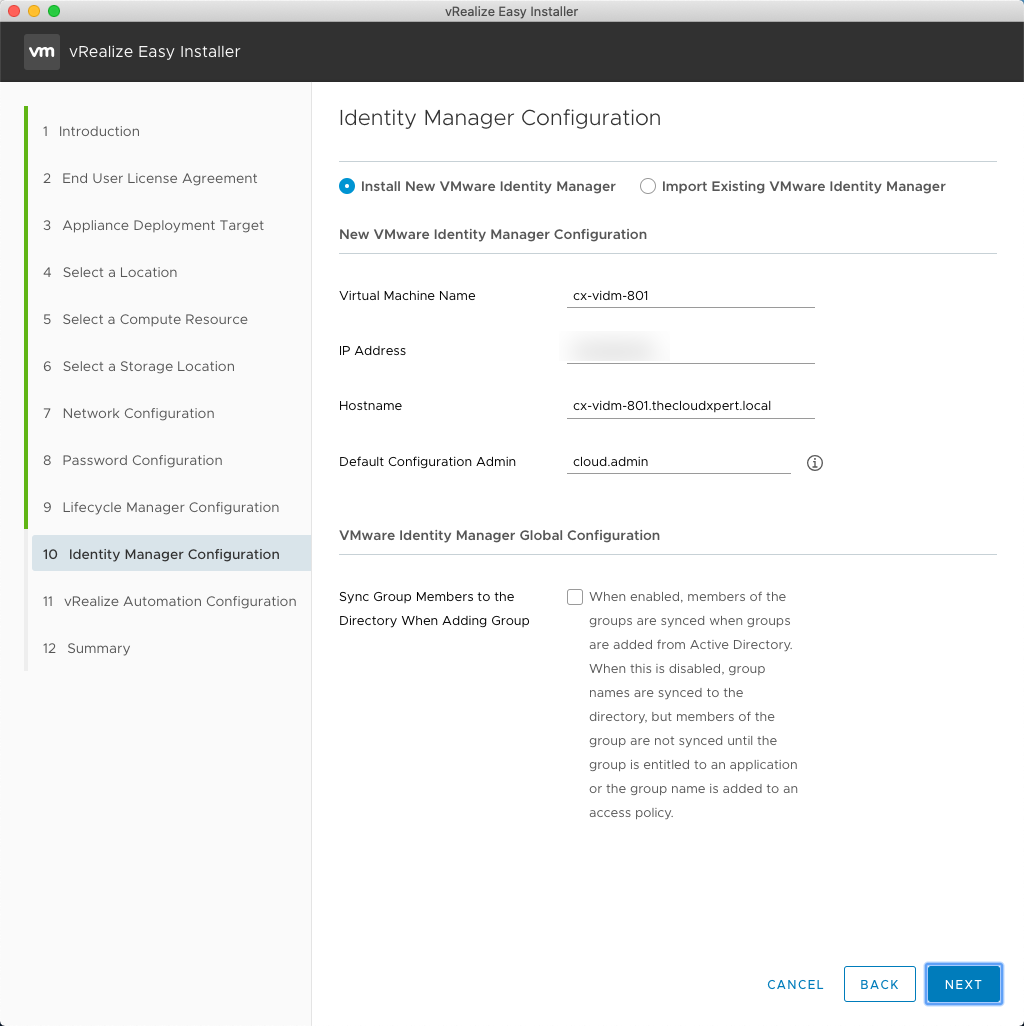Click the Virtual Machine Name field
The width and height of the screenshot is (1024, 1026).
(x=690, y=296)
